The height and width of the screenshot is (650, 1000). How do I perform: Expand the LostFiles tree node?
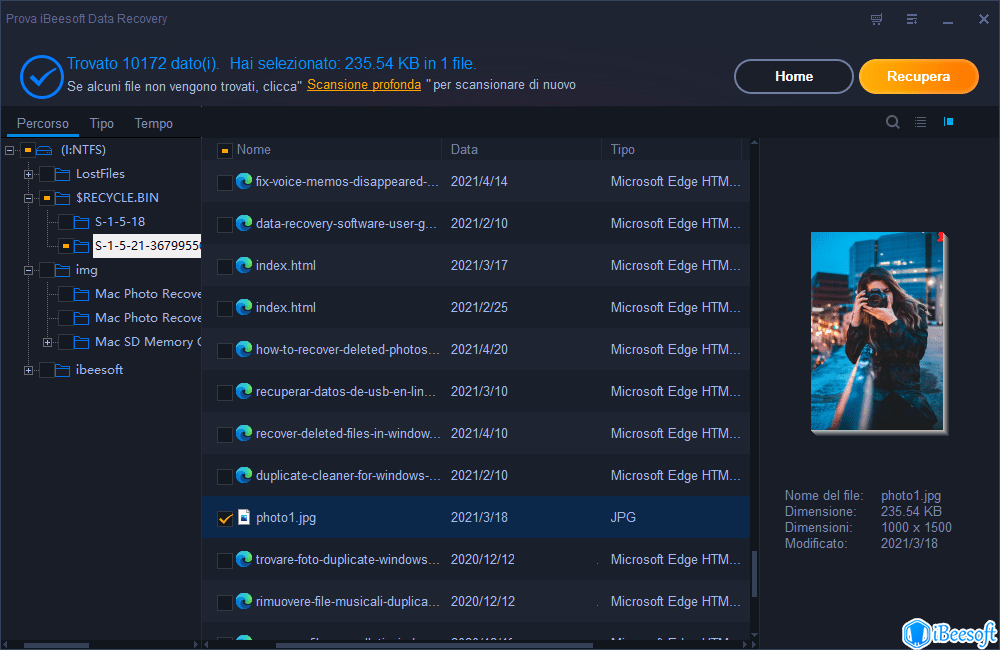[29, 174]
